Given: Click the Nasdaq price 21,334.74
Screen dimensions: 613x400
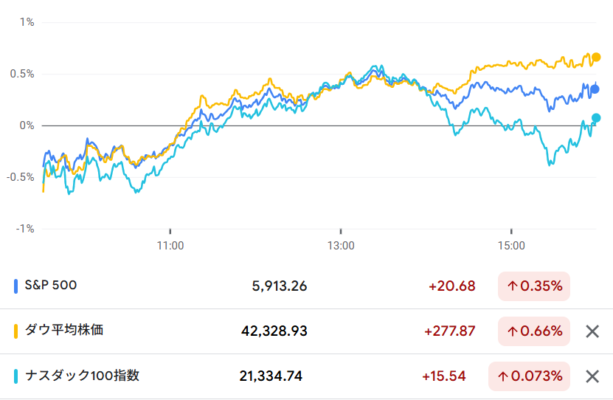Looking at the screenshot, I should 274,376.
